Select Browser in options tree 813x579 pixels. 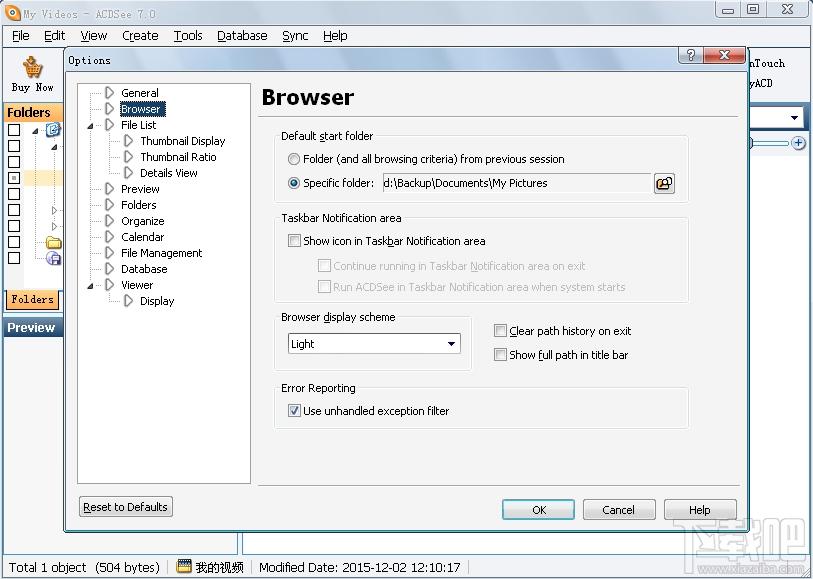(x=141, y=109)
